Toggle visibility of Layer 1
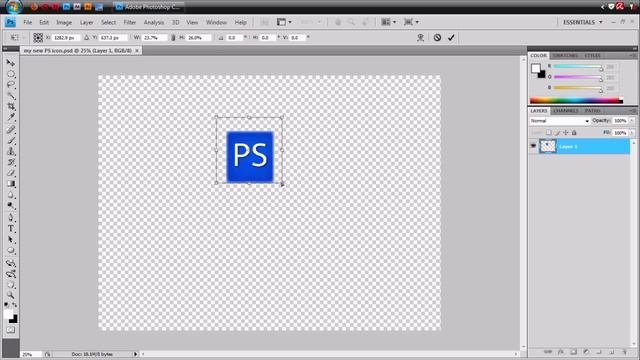The height and width of the screenshot is (360, 640). click(533, 146)
